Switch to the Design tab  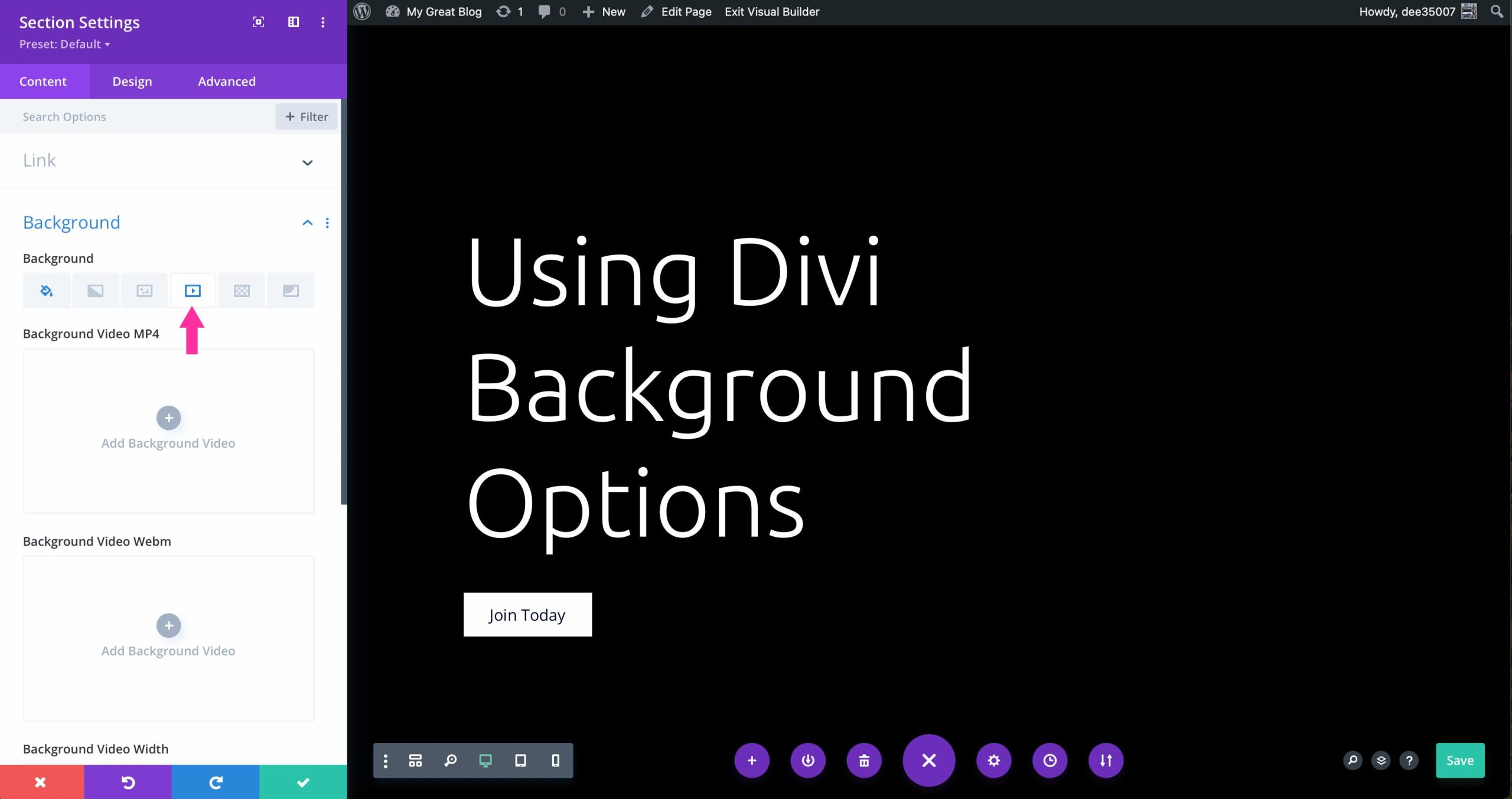click(132, 81)
